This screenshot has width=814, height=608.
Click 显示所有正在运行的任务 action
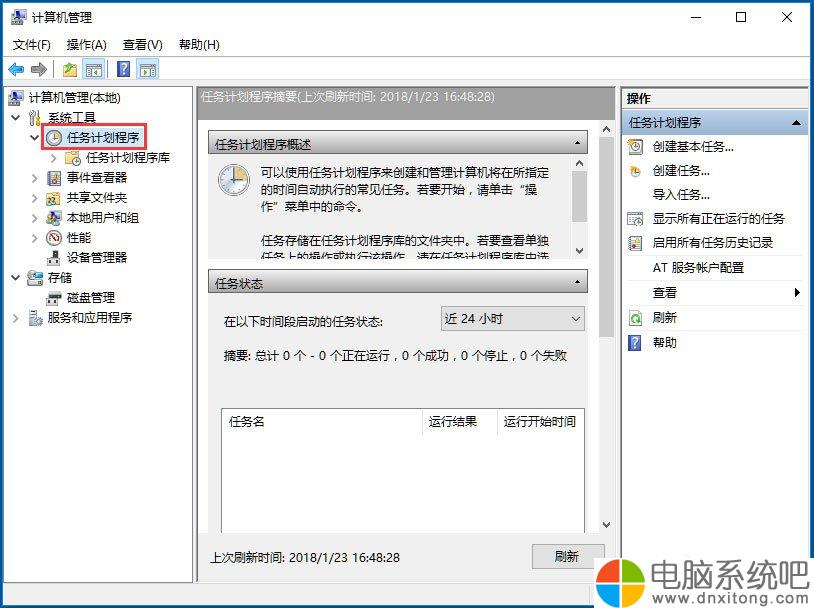point(718,219)
